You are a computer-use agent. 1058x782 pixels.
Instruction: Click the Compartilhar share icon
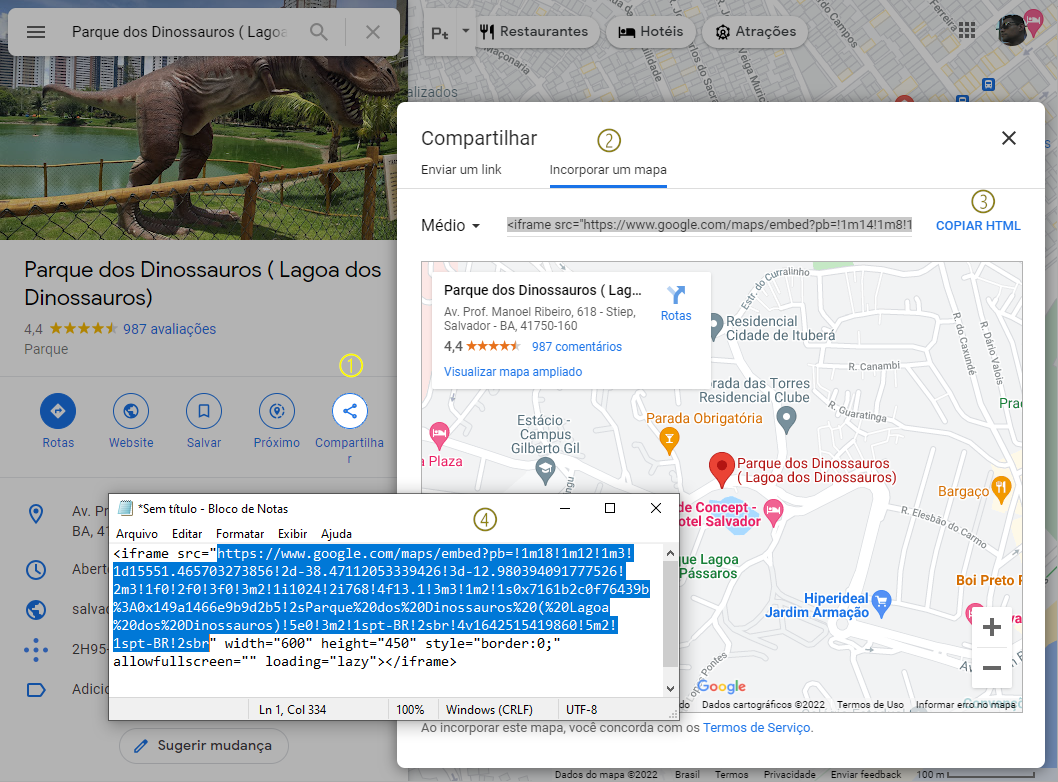coord(350,411)
